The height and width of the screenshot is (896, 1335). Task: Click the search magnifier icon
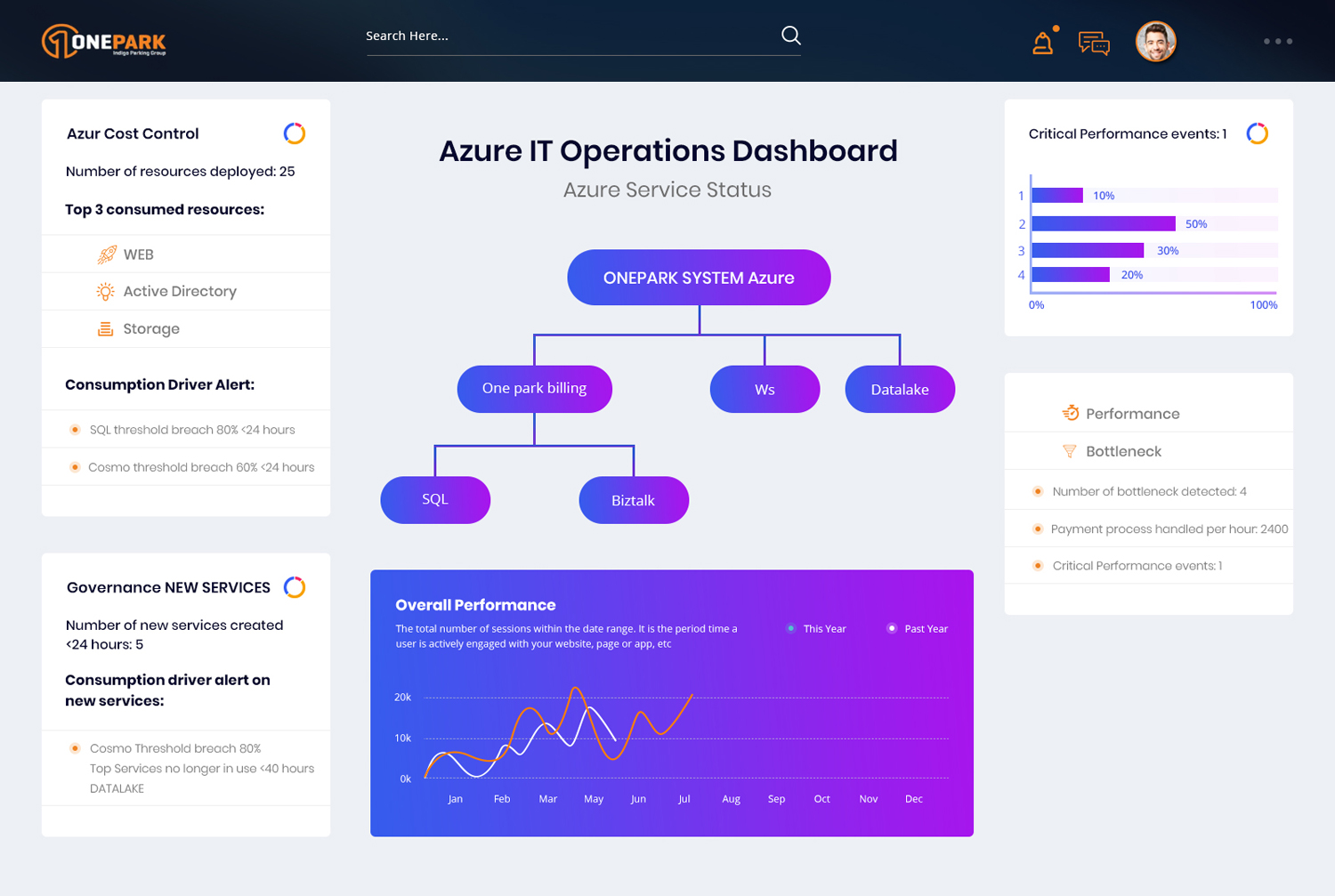point(790,36)
